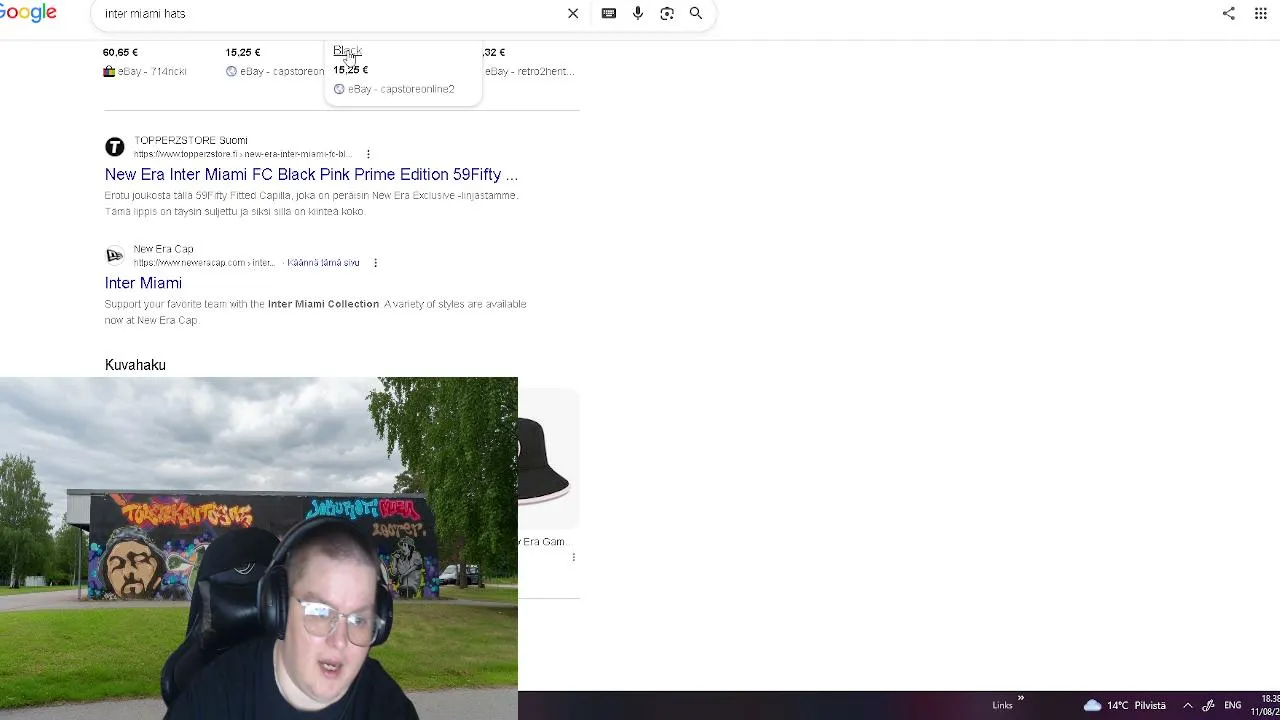Screen dimensions: 1280x720
Task: Click the TOPPERZSTORE Suomi site name
Action: click(191, 140)
